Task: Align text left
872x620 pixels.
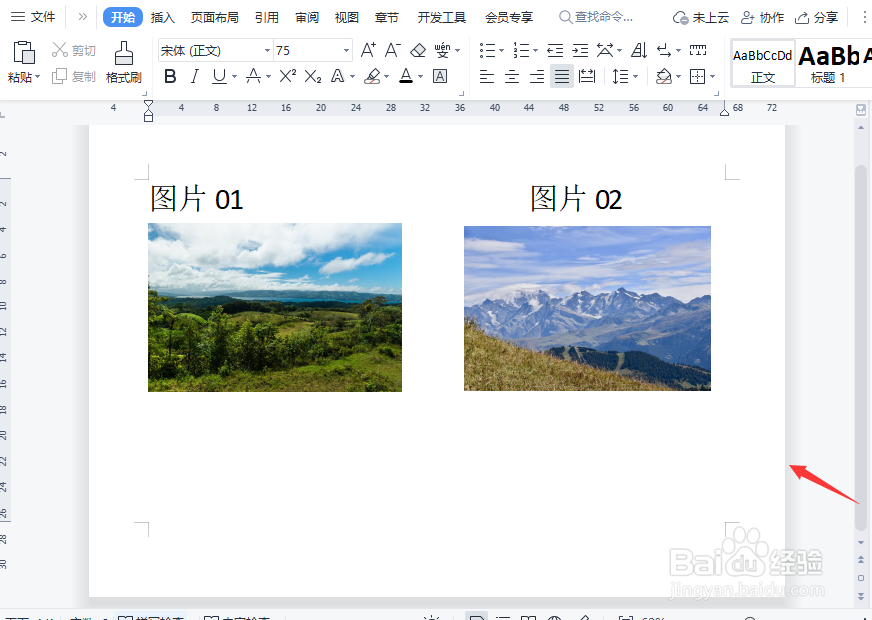Action: click(487, 76)
